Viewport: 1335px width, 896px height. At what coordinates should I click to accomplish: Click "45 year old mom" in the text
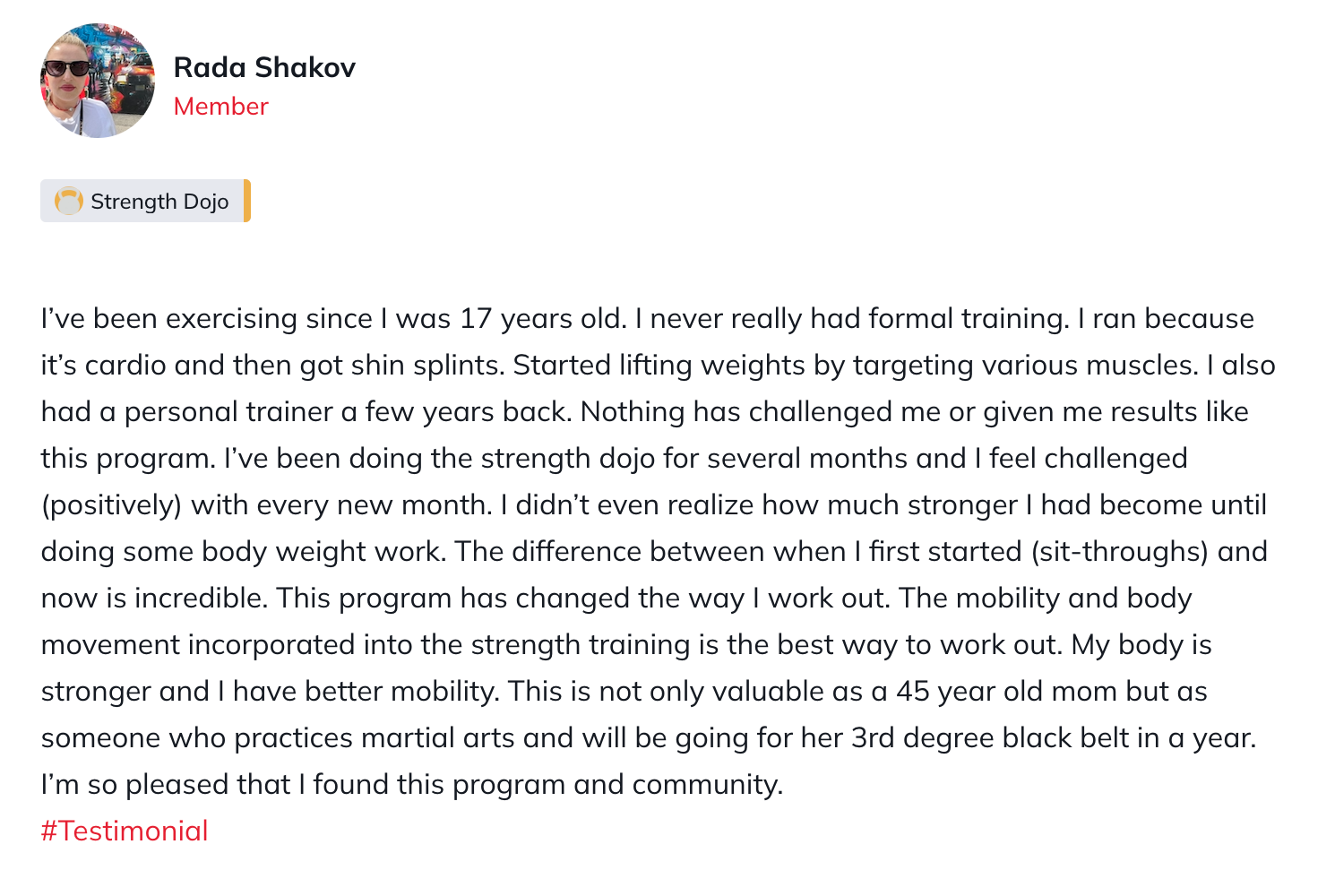(1007, 692)
